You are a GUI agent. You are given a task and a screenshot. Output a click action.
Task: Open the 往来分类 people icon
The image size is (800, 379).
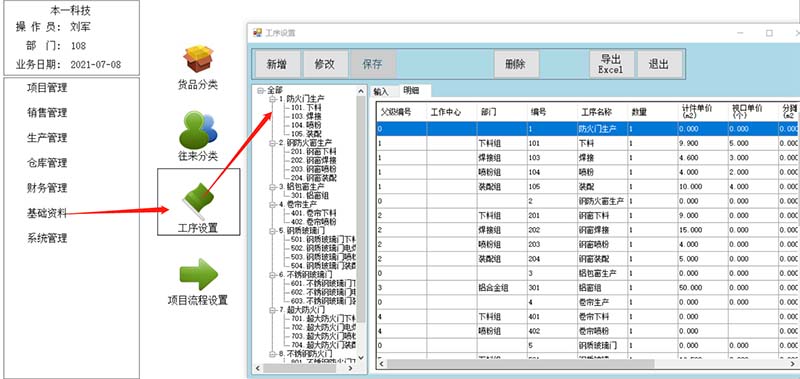click(198, 130)
